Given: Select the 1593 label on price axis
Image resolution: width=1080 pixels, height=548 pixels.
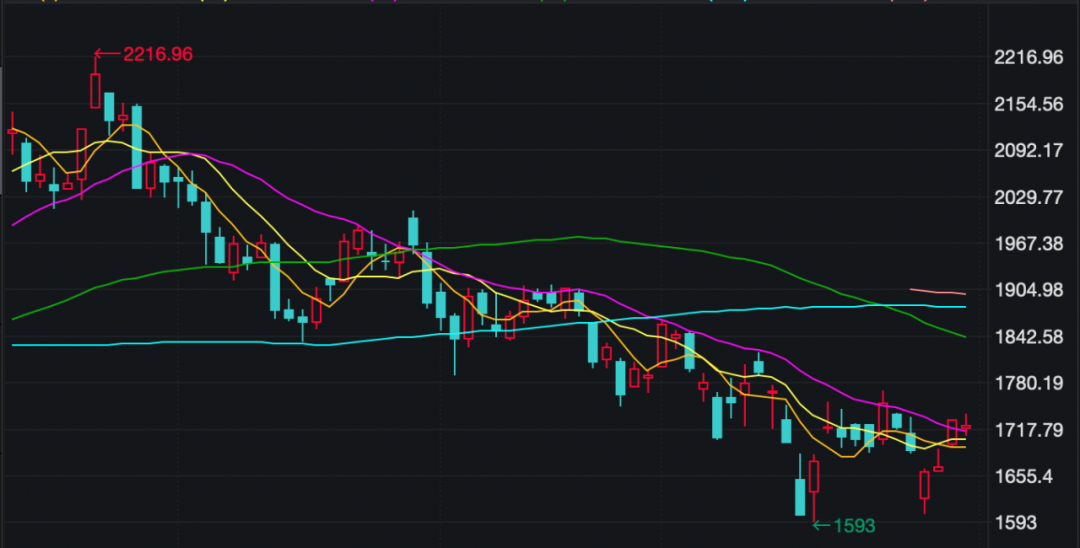Looking at the screenshot, I should [x=1015, y=523].
